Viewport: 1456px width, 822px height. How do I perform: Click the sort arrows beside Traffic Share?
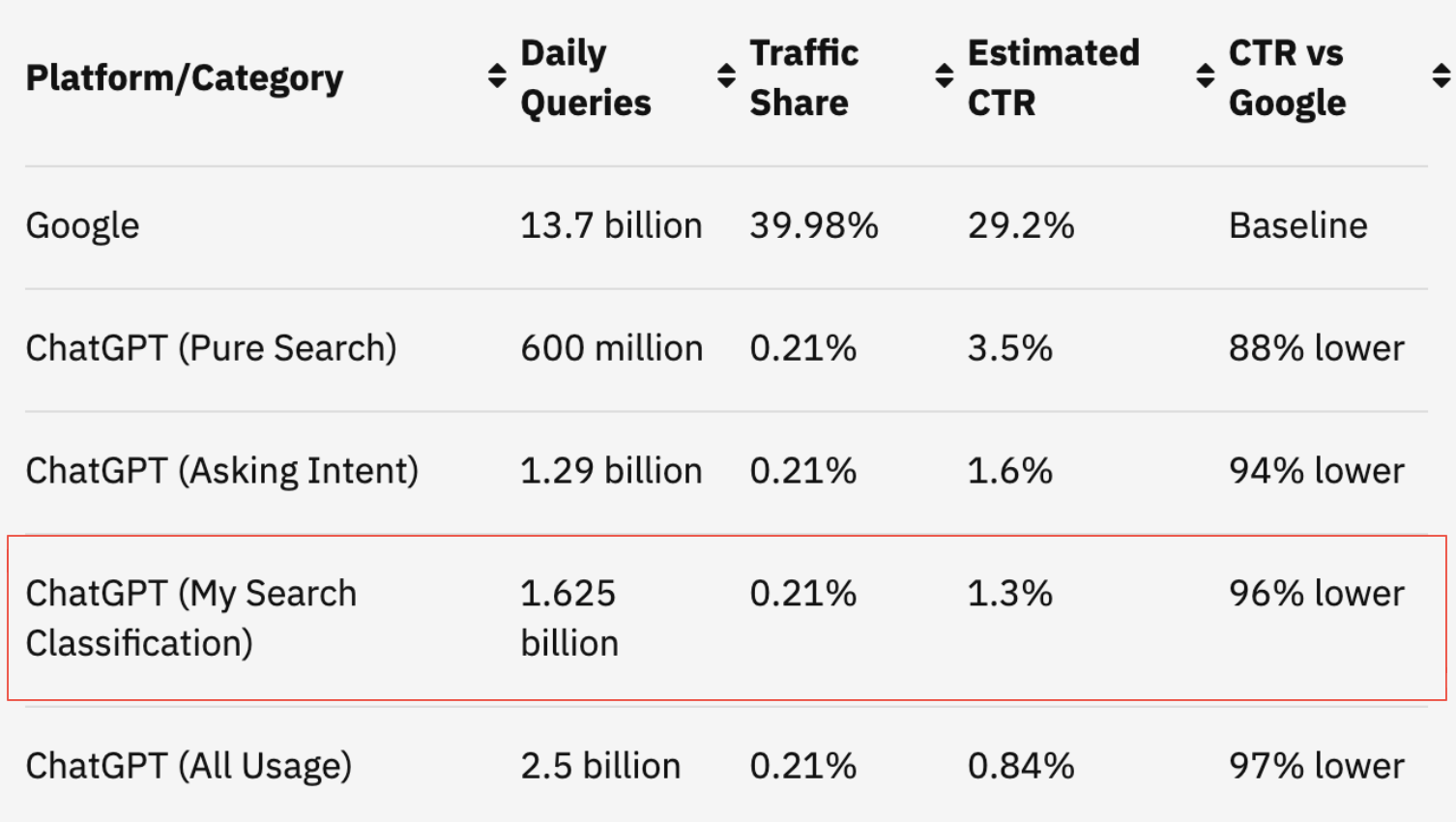click(x=945, y=76)
